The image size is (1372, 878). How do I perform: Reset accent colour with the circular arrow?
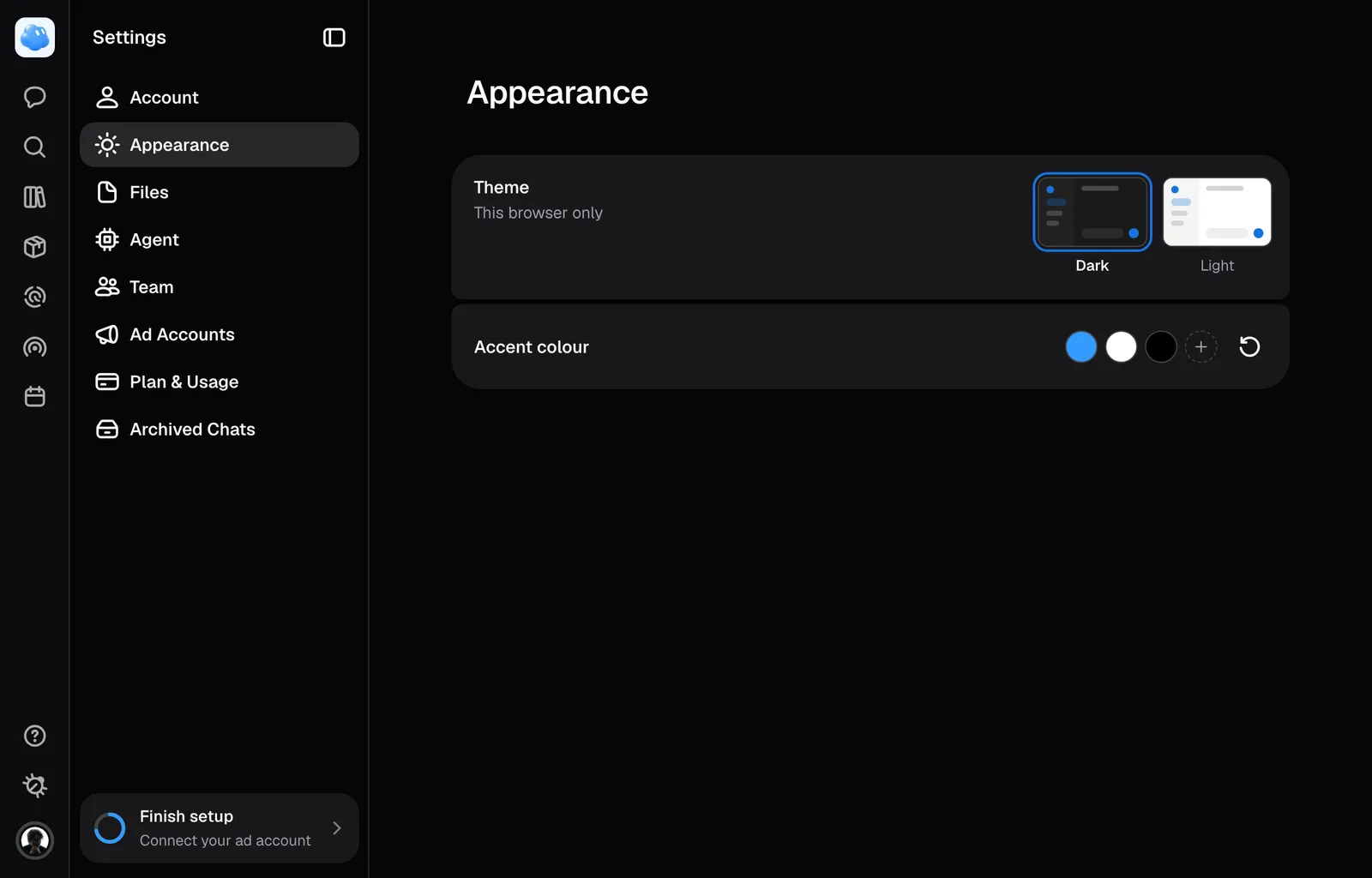pos(1249,346)
